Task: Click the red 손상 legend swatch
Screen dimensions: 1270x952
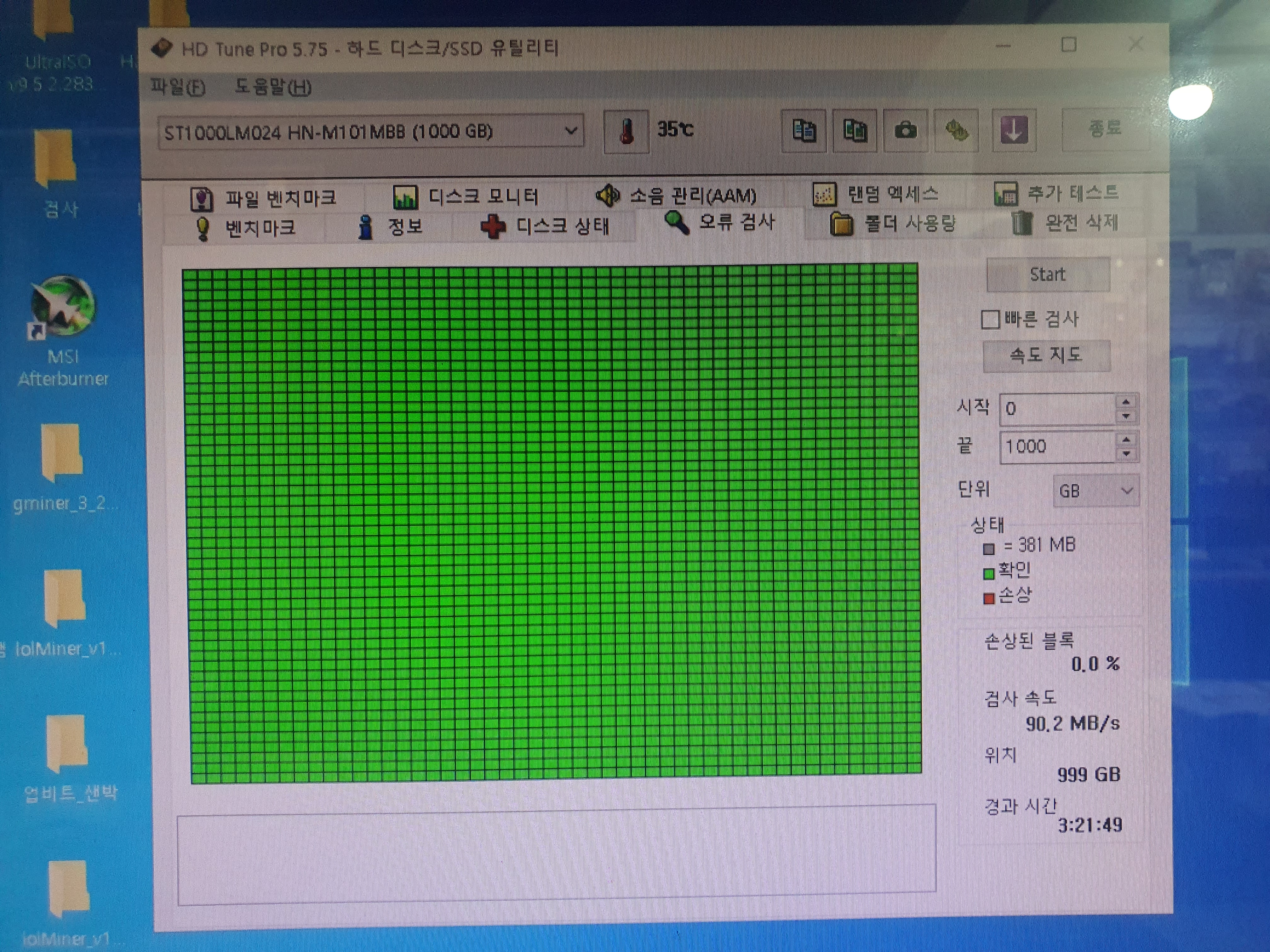Action: (x=989, y=599)
